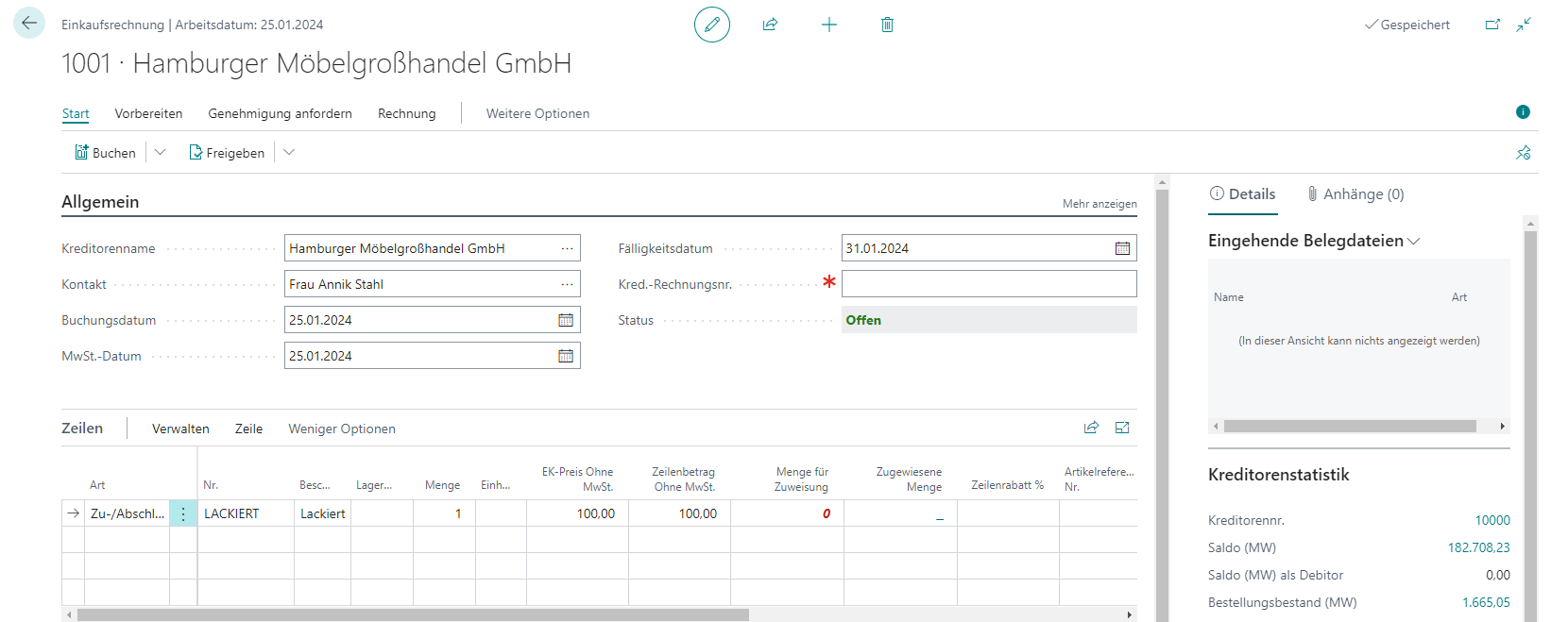Expand Freigeben dropdown arrow
The height and width of the screenshot is (622, 1568).
(289, 152)
